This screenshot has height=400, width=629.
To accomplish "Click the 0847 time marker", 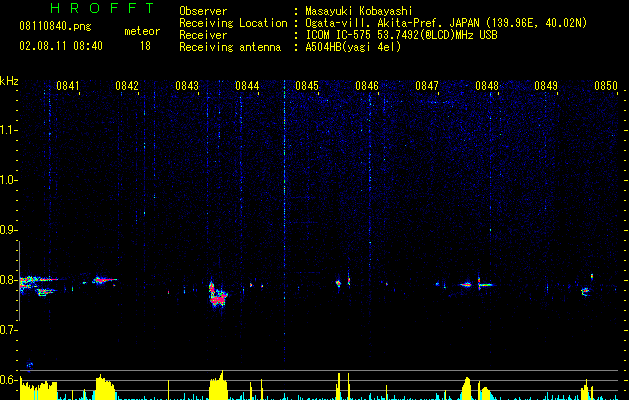I will tap(427, 86).
